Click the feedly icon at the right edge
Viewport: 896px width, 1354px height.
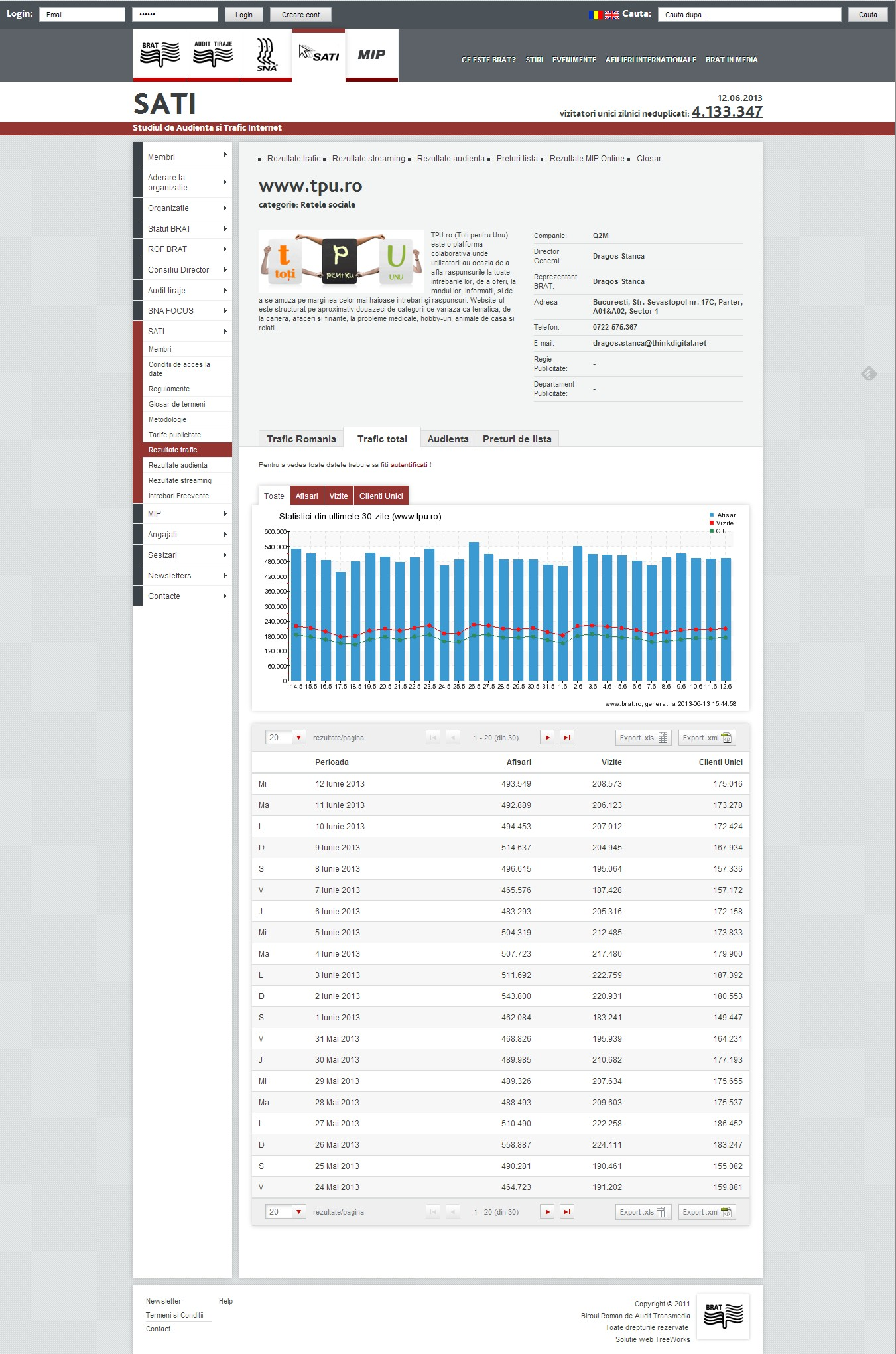click(x=869, y=373)
